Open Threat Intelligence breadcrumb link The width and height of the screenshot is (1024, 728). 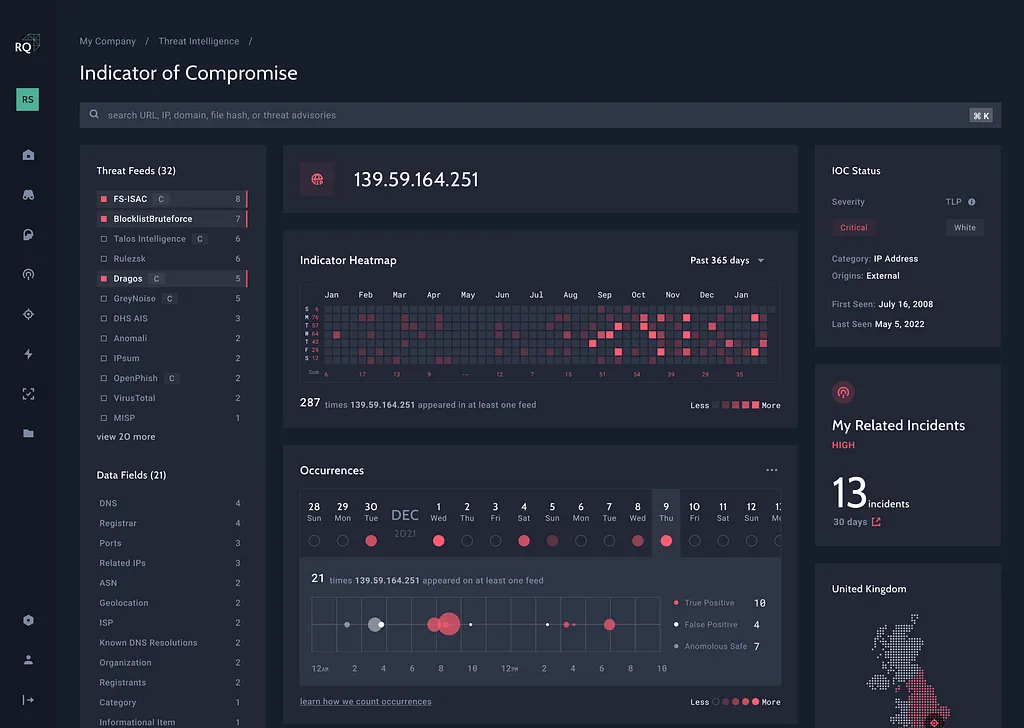coord(199,41)
